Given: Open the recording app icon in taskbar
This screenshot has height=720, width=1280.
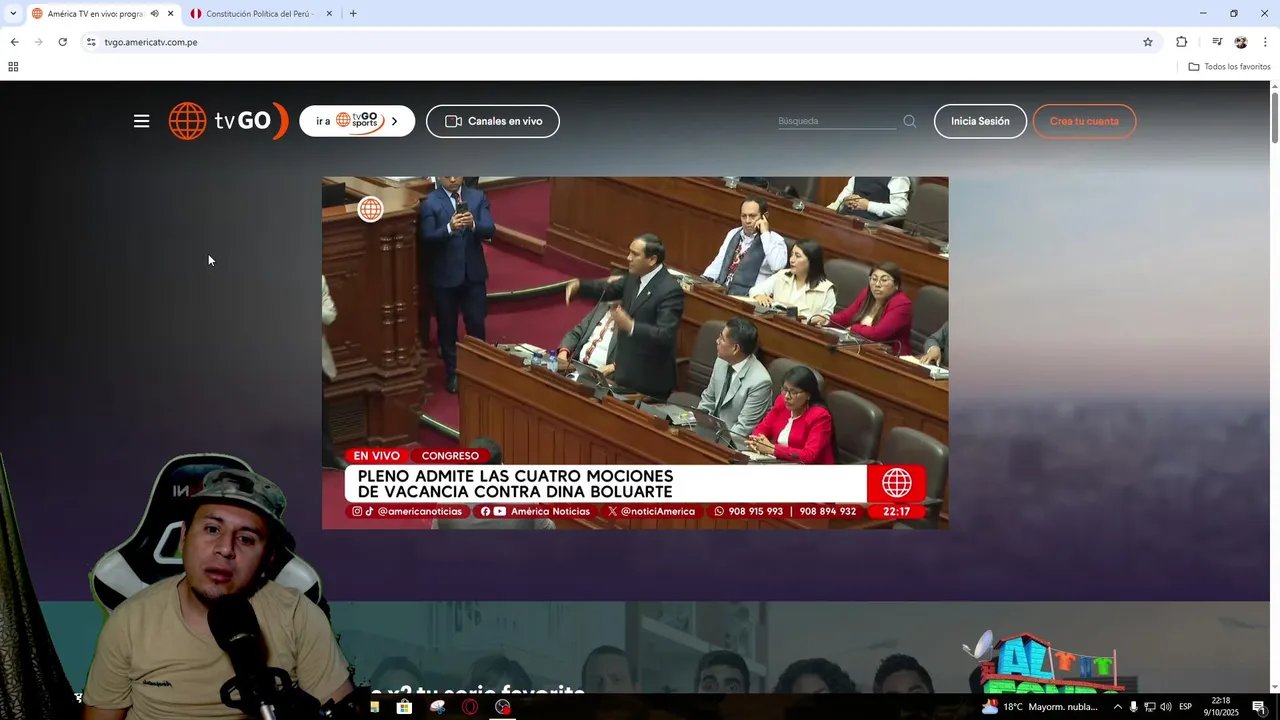Looking at the screenshot, I should click(503, 707).
